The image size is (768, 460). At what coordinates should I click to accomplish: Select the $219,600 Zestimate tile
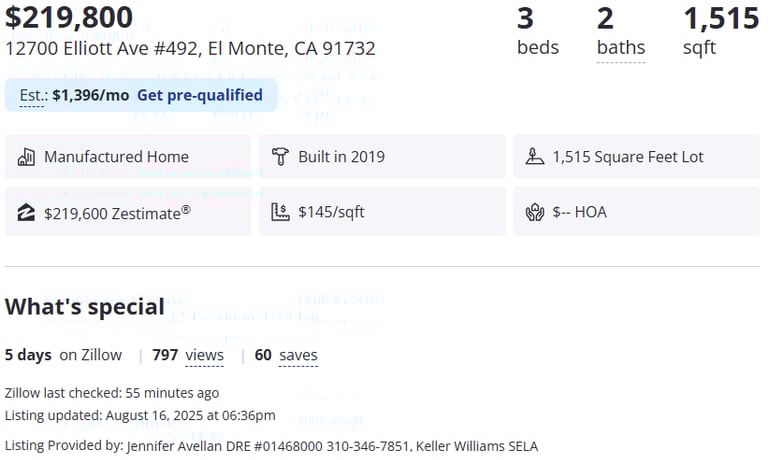[x=128, y=212]
